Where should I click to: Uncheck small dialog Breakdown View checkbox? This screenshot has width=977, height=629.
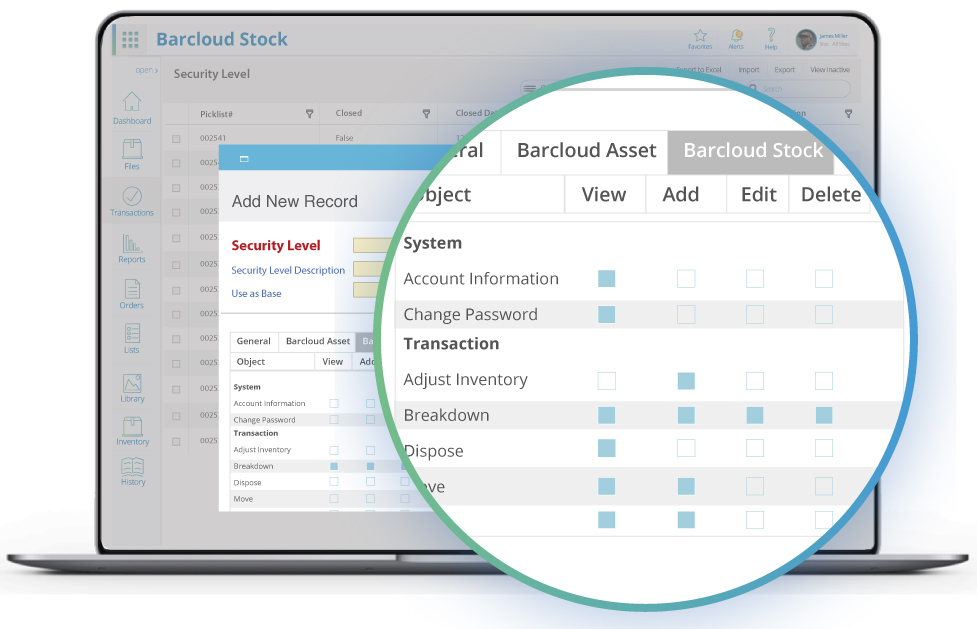point(334,466)
